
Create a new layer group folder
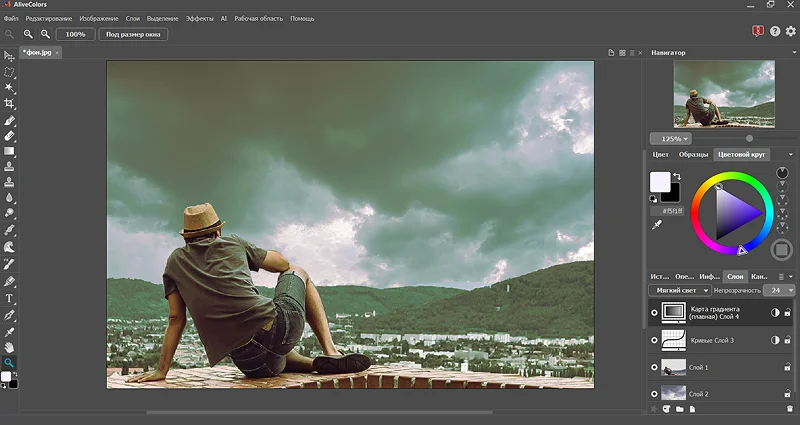[x=680, y=409]
